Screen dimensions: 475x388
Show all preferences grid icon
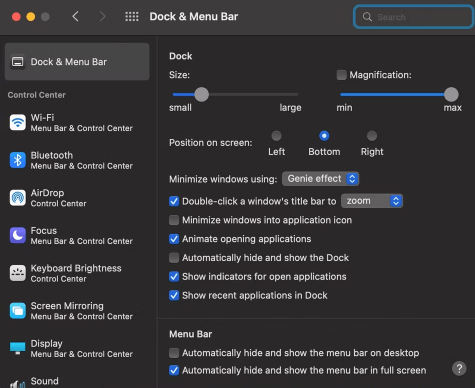click(132, 16)
